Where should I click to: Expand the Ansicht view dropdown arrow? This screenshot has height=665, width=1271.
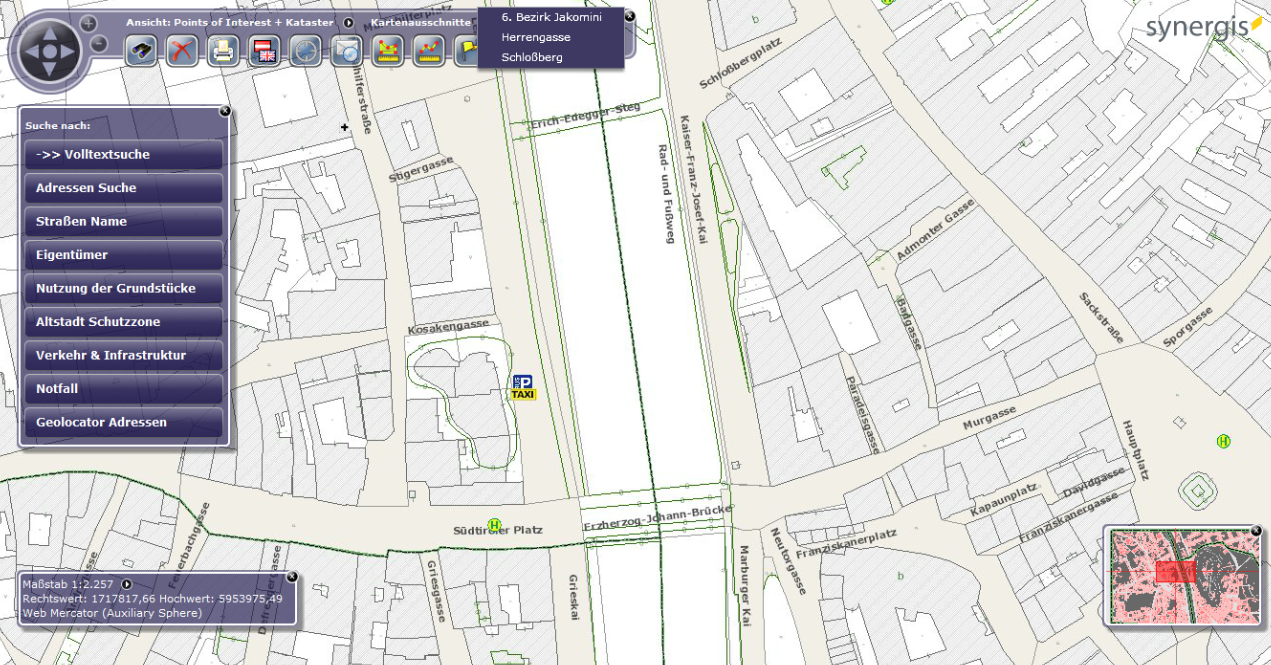[348, 21]
